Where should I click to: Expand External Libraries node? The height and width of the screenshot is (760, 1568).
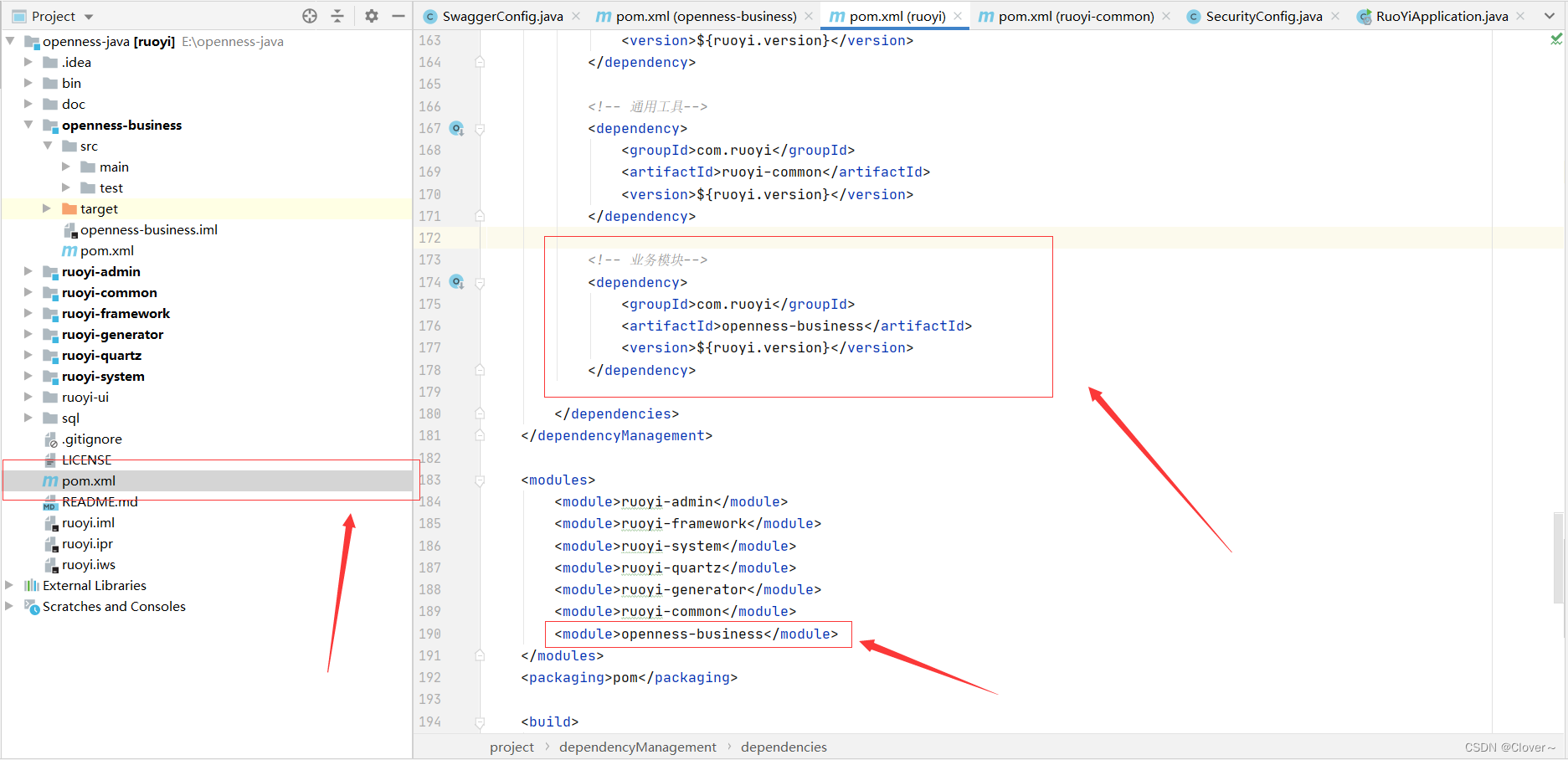pos(10,585)
